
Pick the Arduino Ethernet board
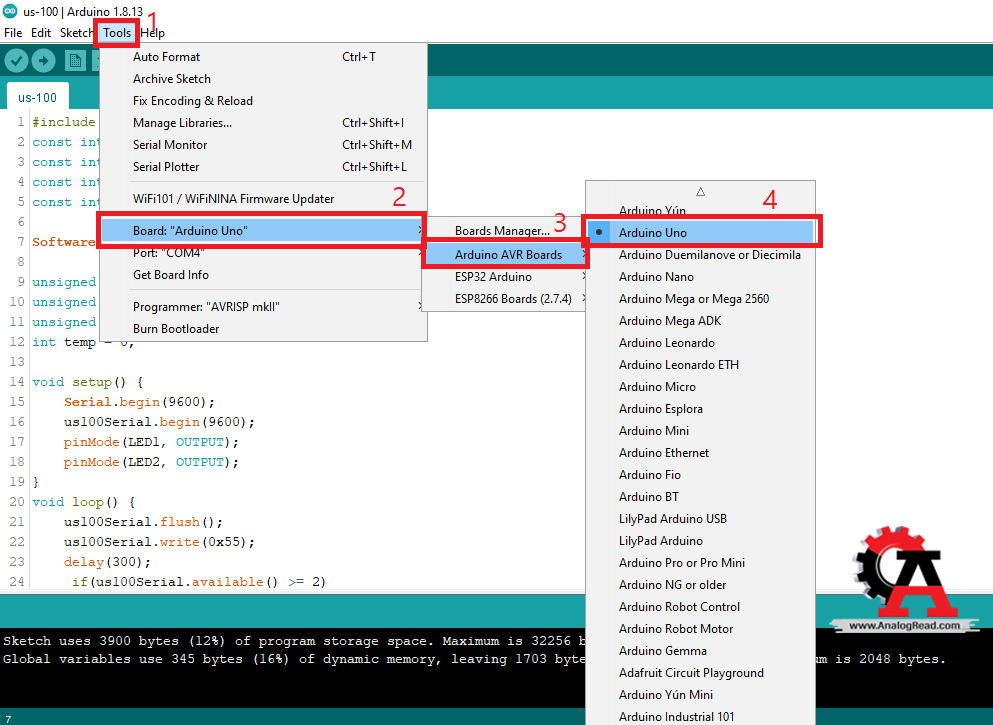pyautogui.click(x=700, y=453)
